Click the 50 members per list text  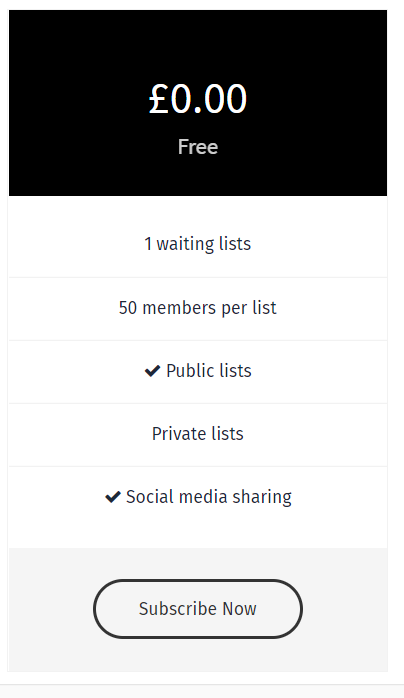[x=198, y=308]
